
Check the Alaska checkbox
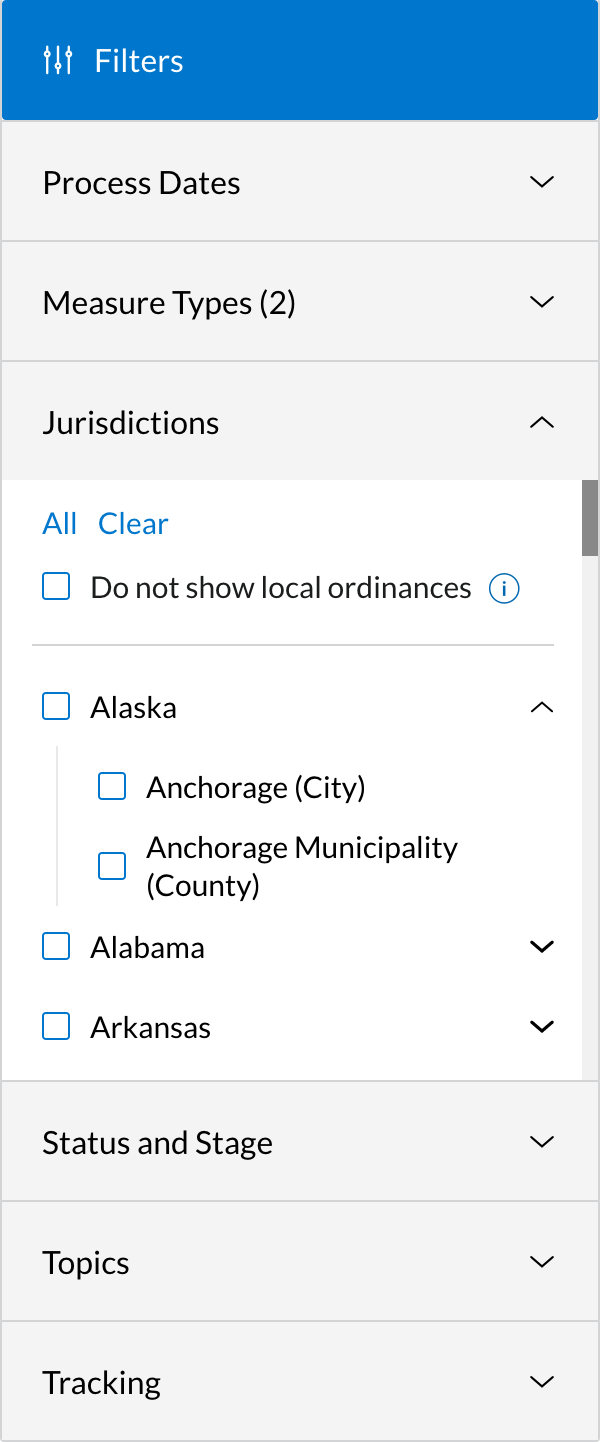(56, 706)
